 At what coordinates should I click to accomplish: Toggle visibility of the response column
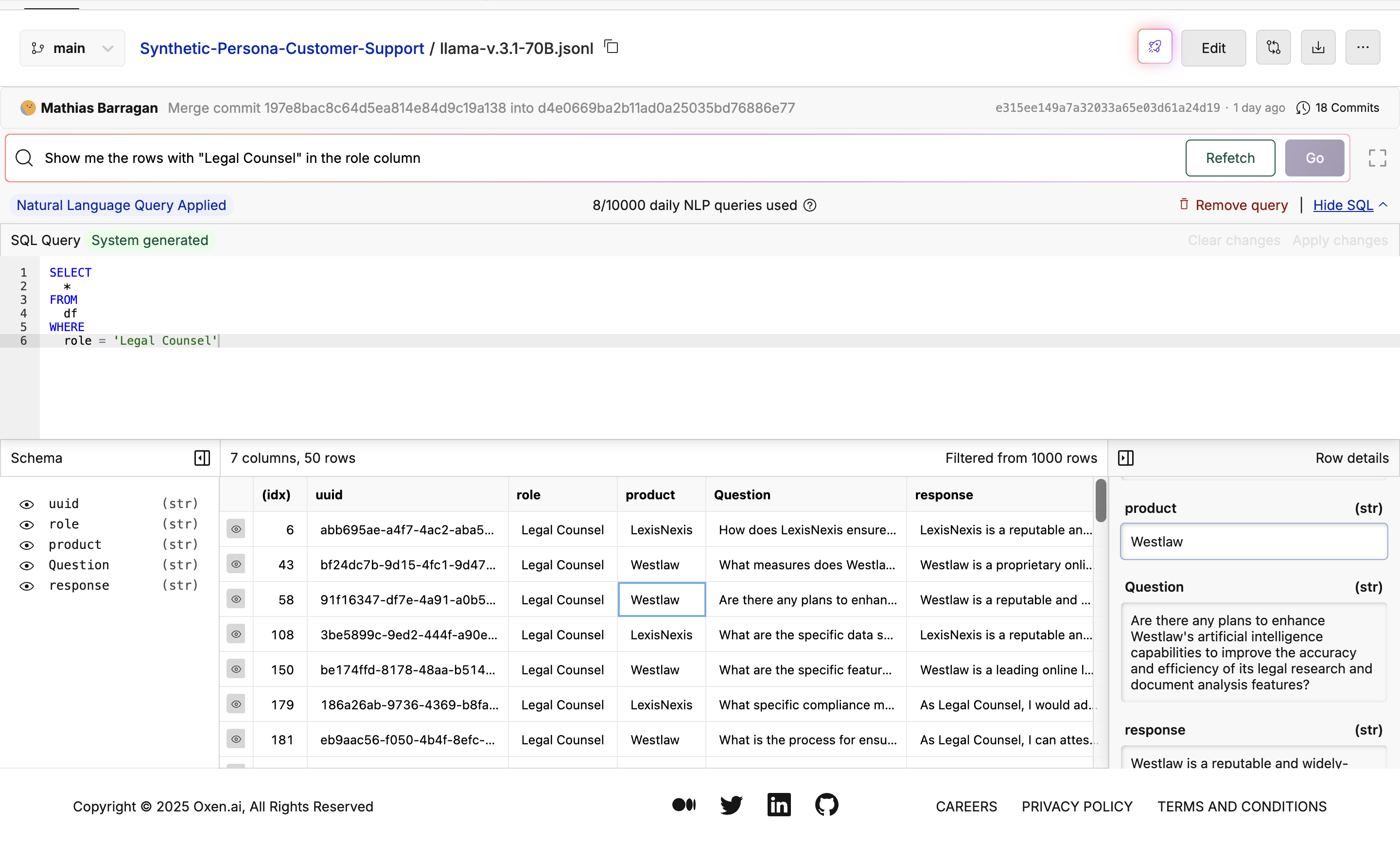(x=27, y=586)
